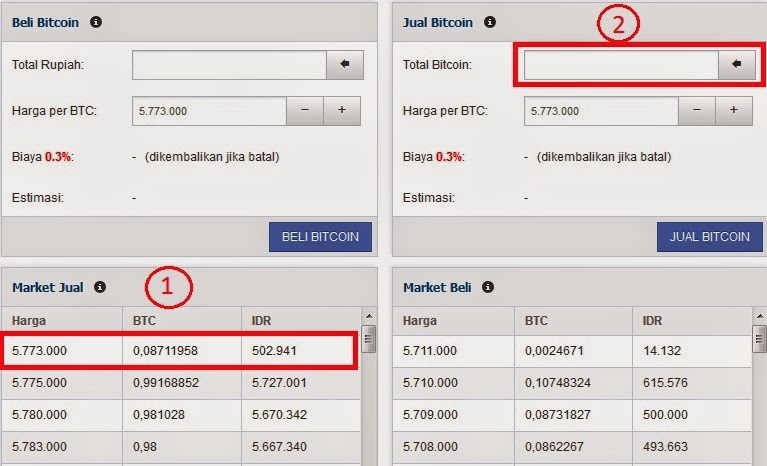Screen dimensions: 767x466
Task: Open info icon next to Market Jual
Action: coord(100,287)
